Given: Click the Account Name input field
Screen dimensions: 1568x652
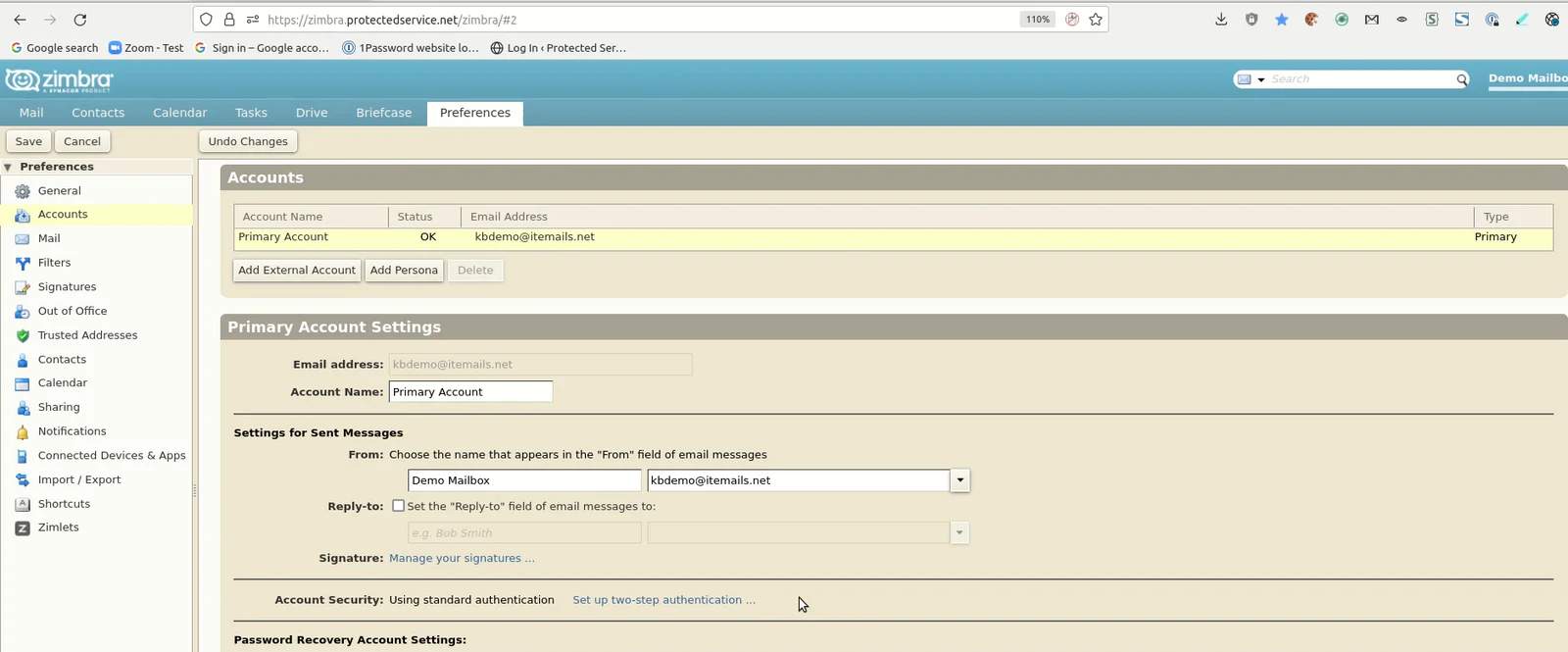Looking at the screenshot, I should pos(470,392).
